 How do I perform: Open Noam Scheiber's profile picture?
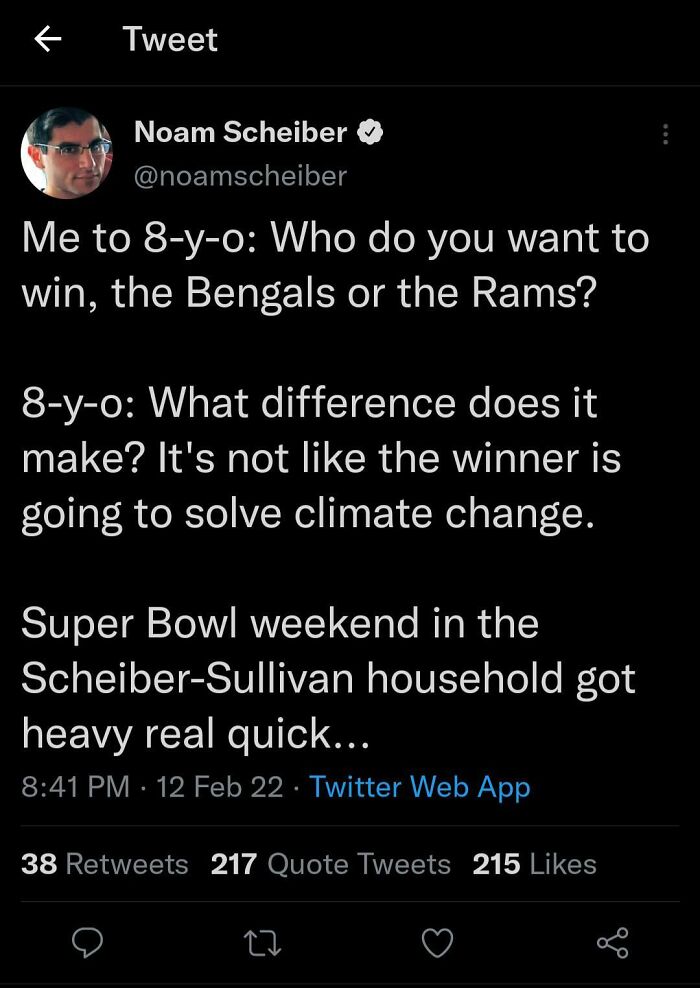pyautogui.click(x=66, y=152)
